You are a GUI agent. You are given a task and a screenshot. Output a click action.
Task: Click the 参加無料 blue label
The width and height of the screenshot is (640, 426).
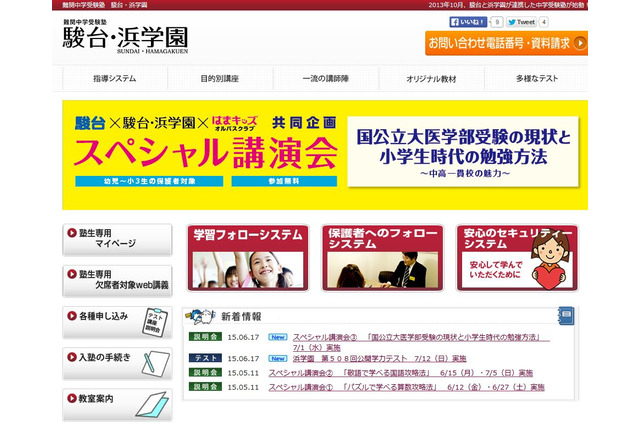(x=284, y=181)
